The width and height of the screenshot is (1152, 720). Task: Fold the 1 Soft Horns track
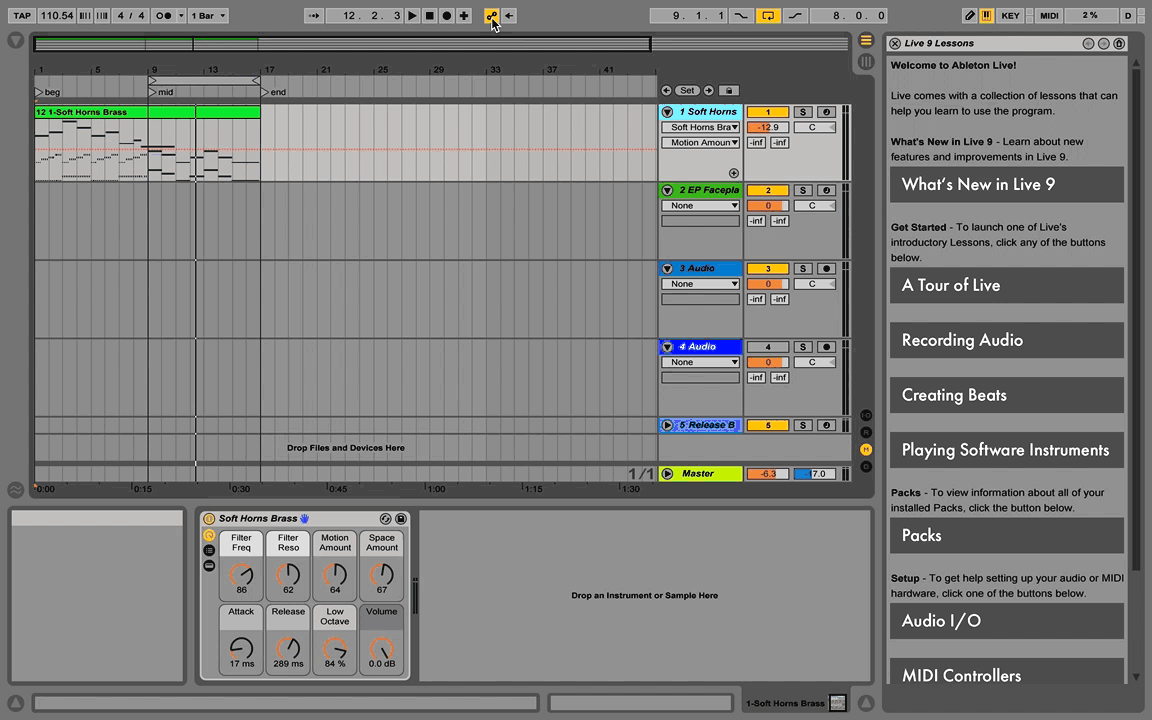[x=667, y=112]
